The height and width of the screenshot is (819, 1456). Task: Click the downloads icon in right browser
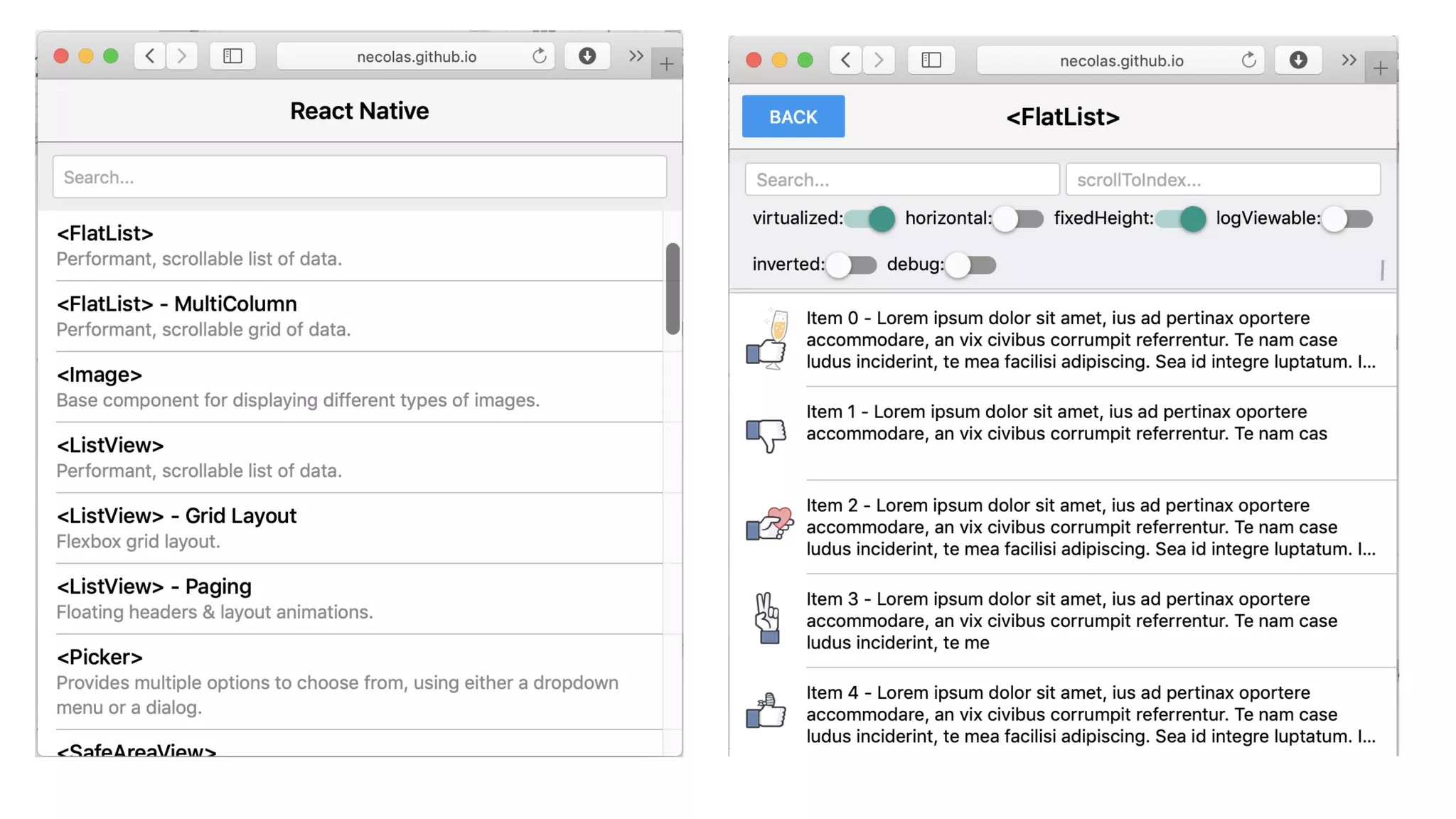[1297, 60]
